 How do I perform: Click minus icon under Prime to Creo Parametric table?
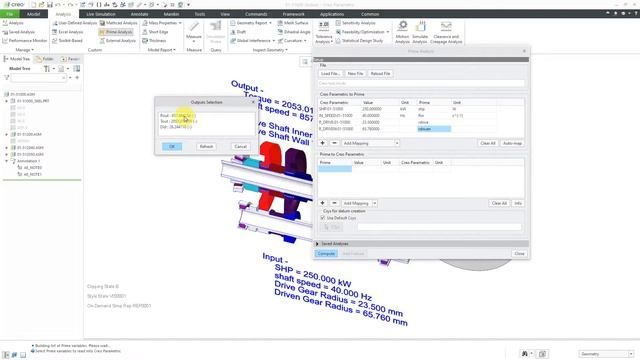334,203
